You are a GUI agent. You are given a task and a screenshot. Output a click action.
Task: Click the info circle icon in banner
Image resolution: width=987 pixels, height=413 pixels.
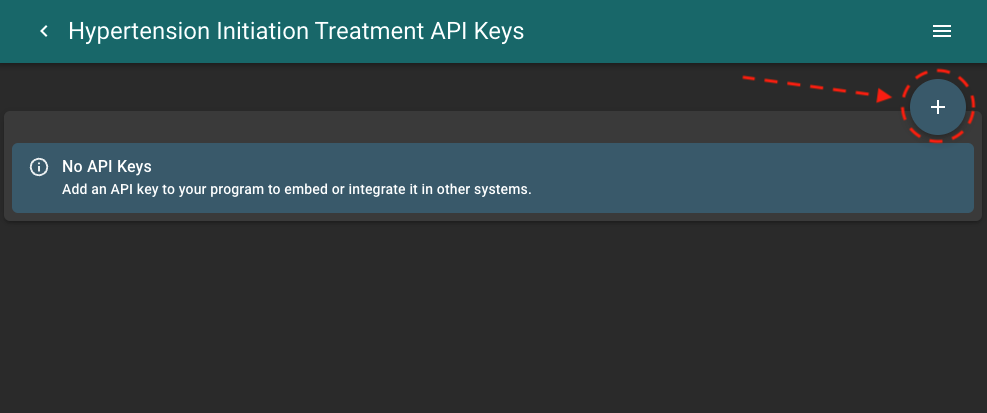tap(39, 167)
